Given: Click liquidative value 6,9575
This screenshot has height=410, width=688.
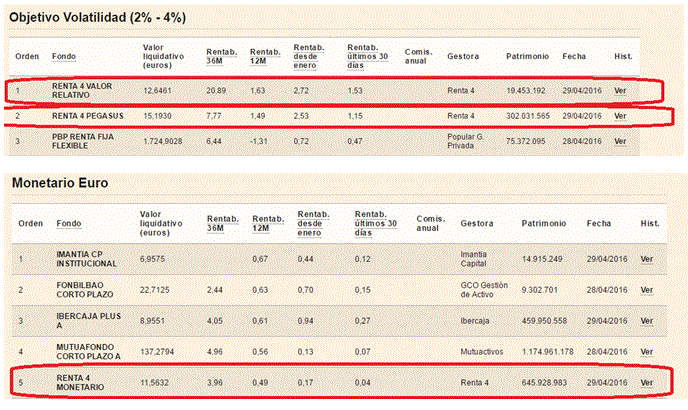Looking at the screenshot, I should click(x=152, y=259).
